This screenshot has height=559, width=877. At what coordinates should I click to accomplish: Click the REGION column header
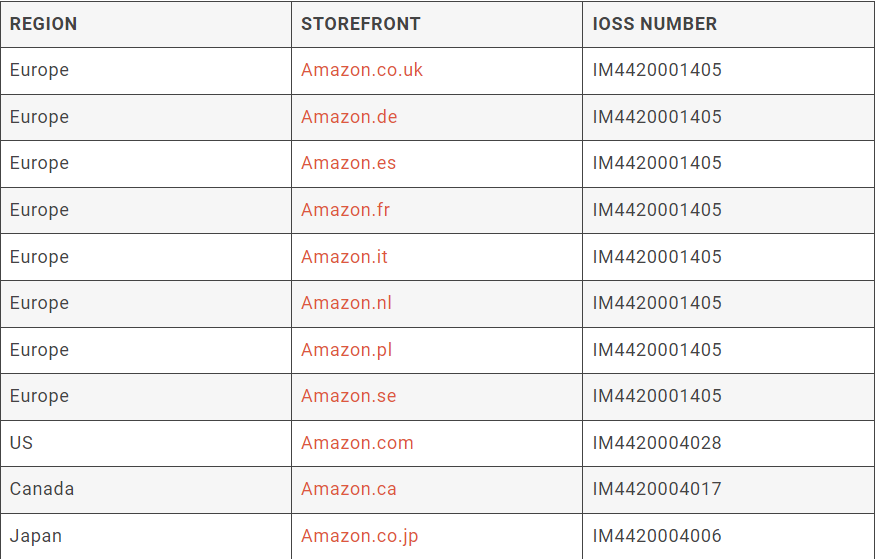[43, 24]
